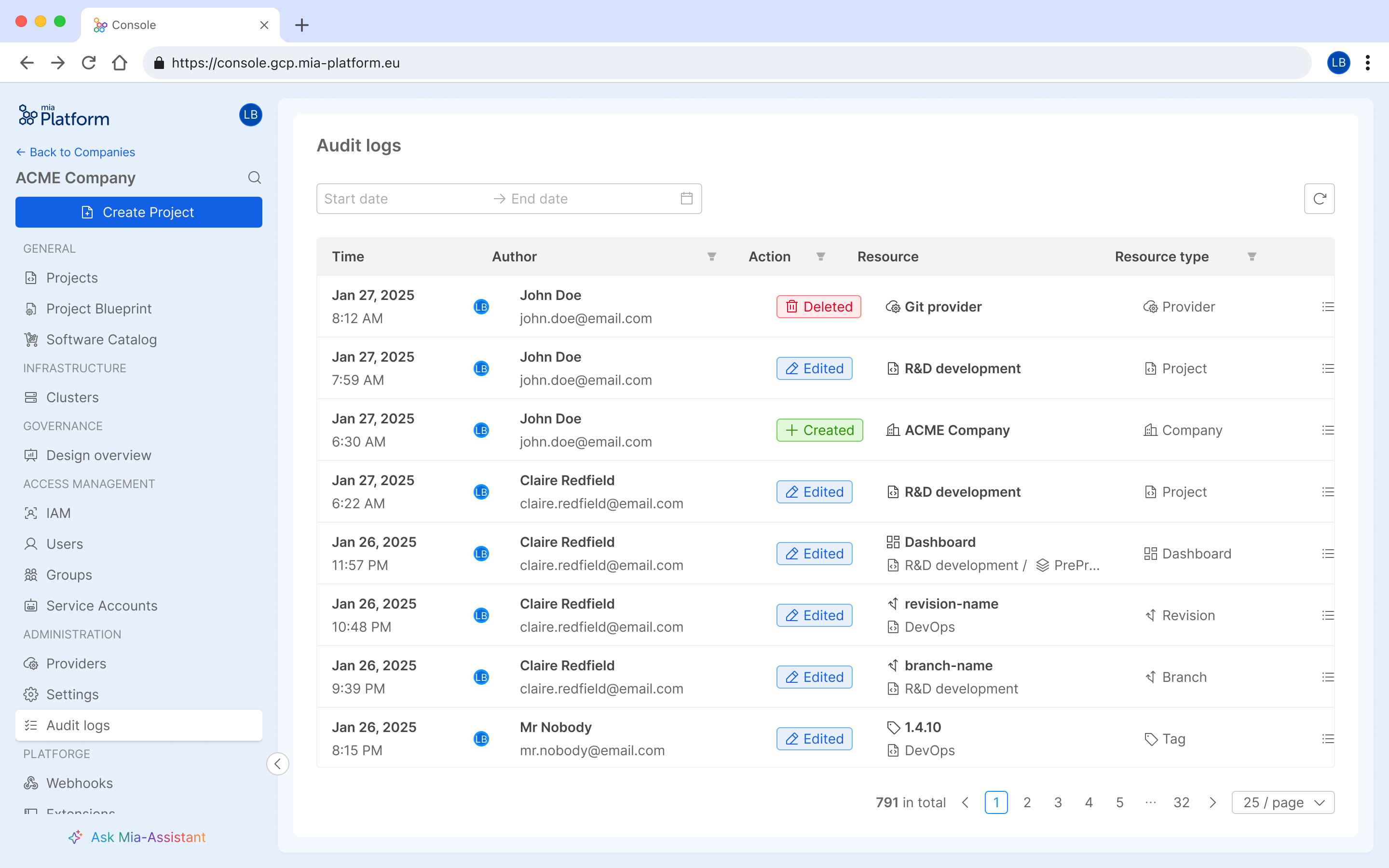This screenshot has height=868, width=1389.
Task: Filter the Resource type column
Action: [1252, 257]
